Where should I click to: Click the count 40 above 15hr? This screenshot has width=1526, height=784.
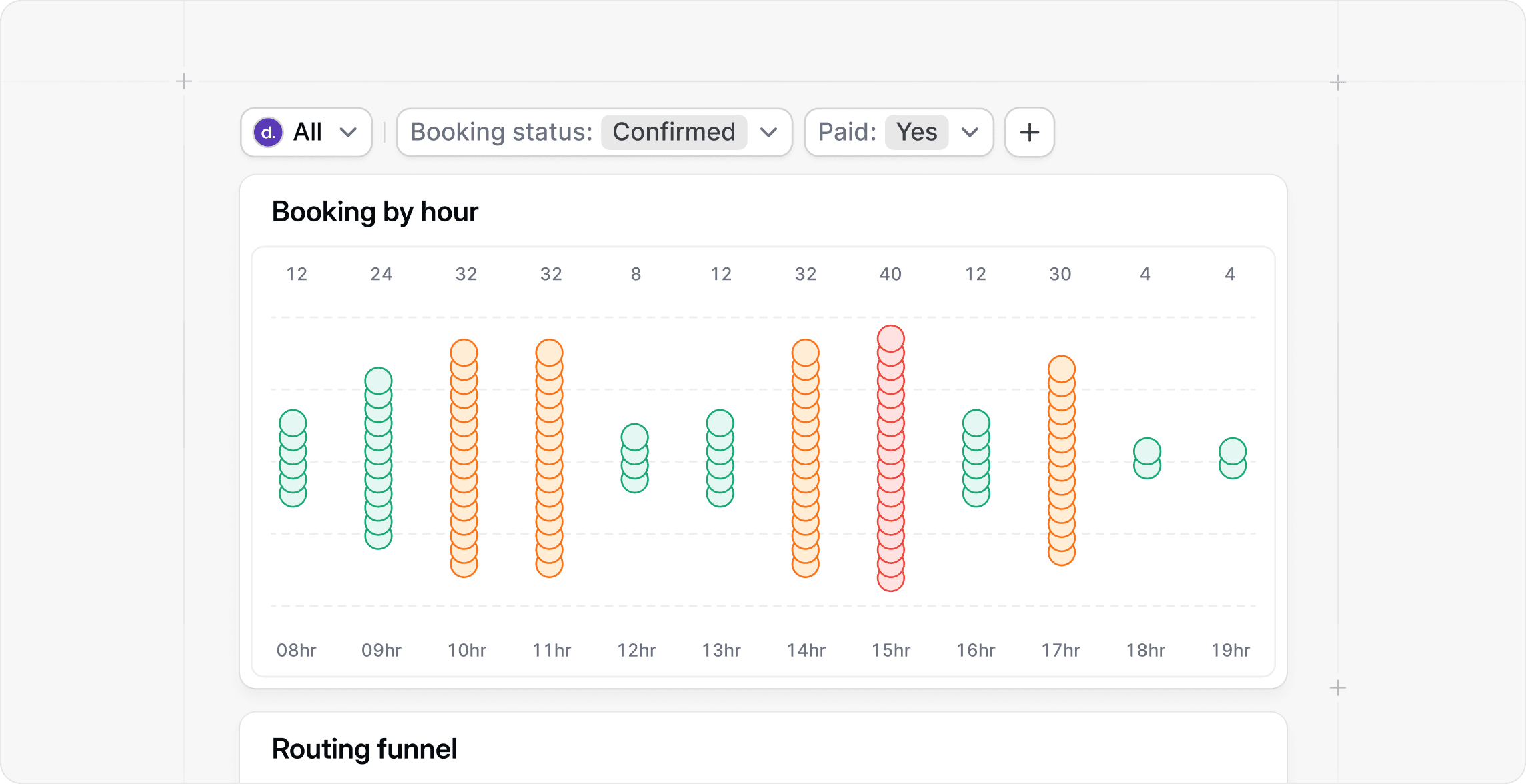(890, 274)
